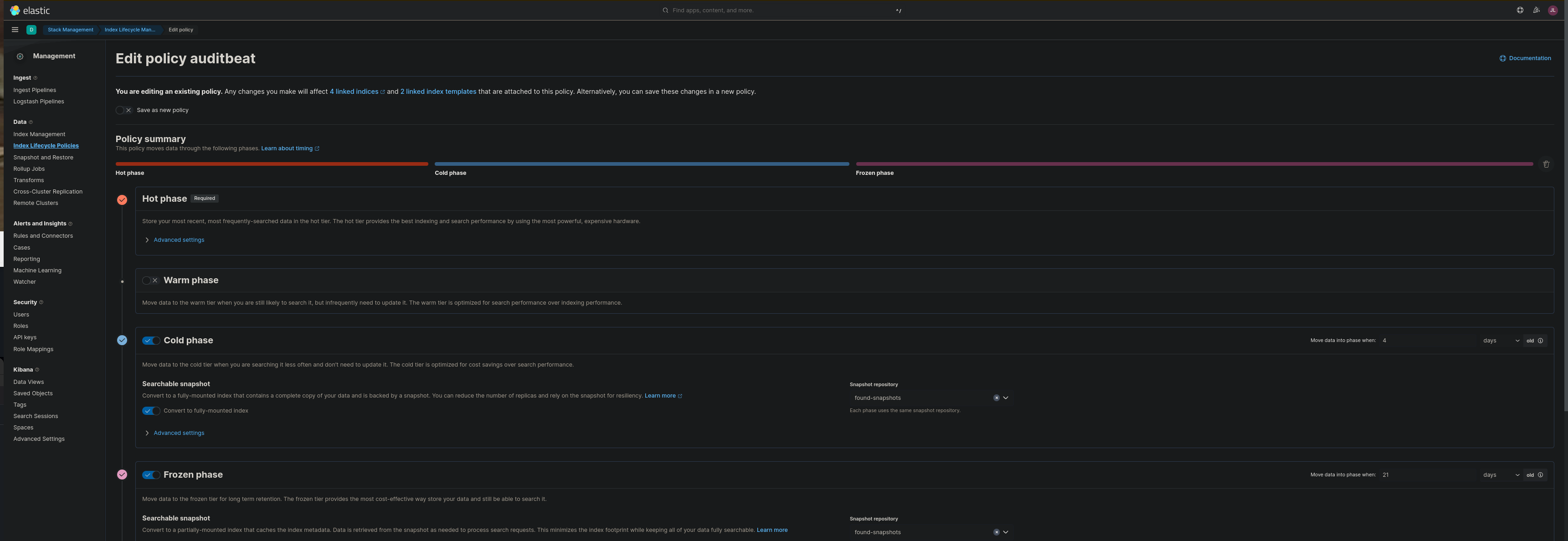This screenshot has height=541, width=1568.
Task: Click info icon beside Cold phase old
Action: pos(1541,341)
